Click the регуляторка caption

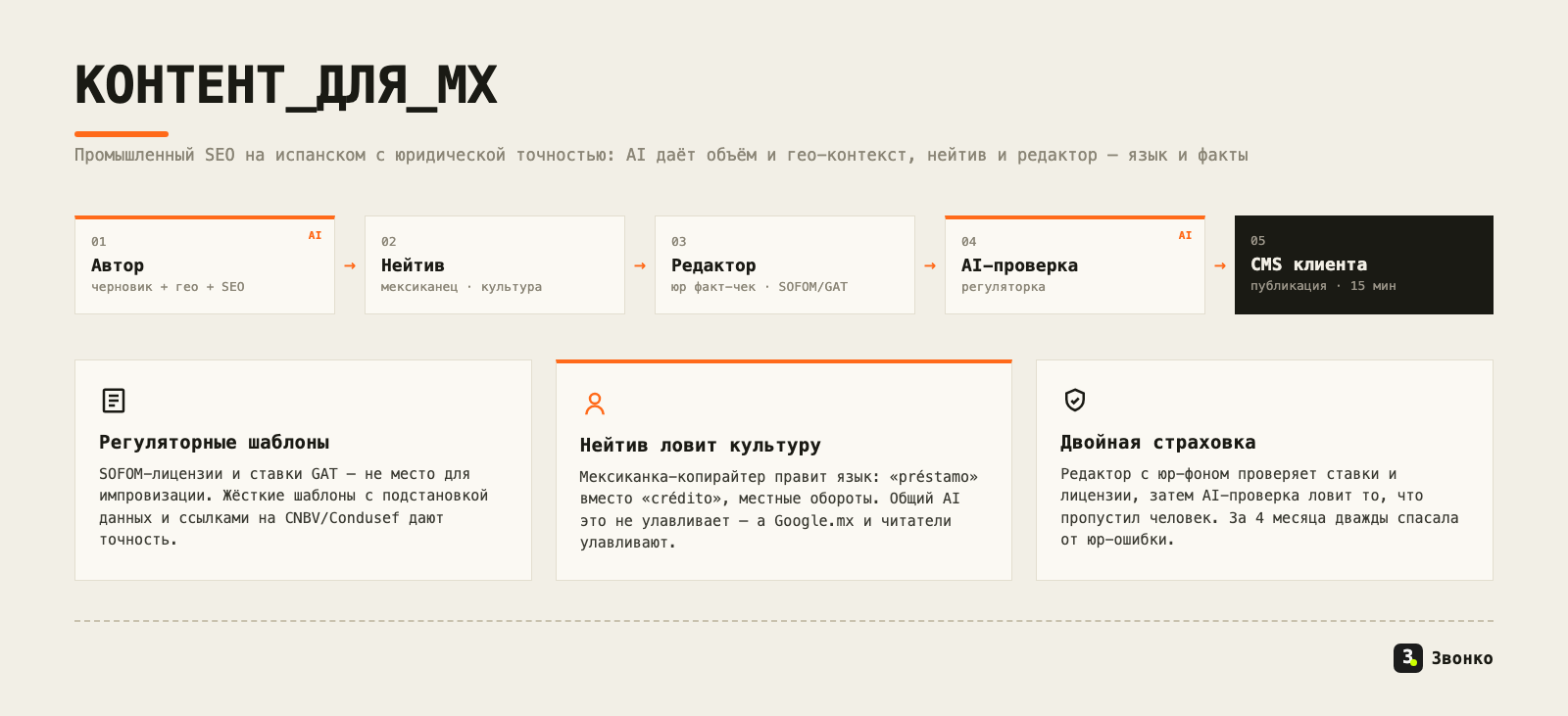point(1004,287)
